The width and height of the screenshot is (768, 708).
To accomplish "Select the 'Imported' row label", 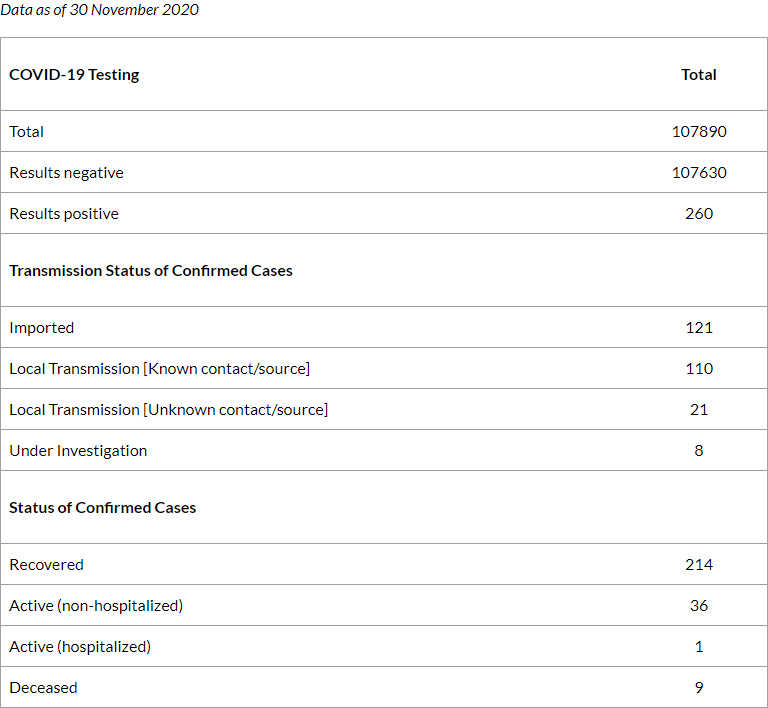I will pyautogui.click(x=42, y=328).
